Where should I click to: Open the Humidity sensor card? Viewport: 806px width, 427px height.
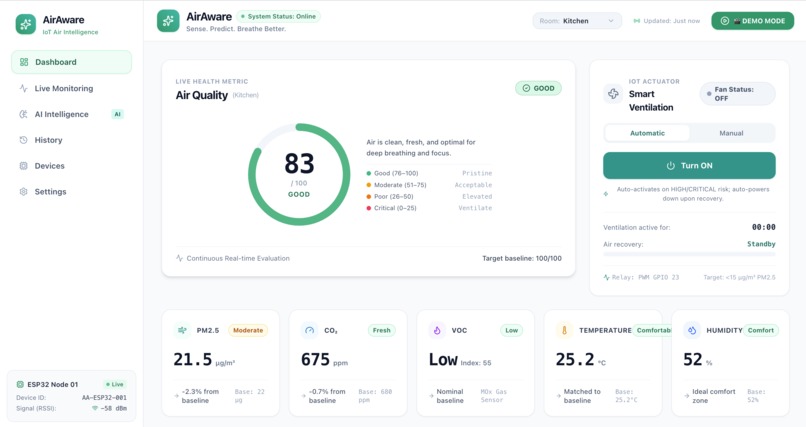tap(730, 363)
